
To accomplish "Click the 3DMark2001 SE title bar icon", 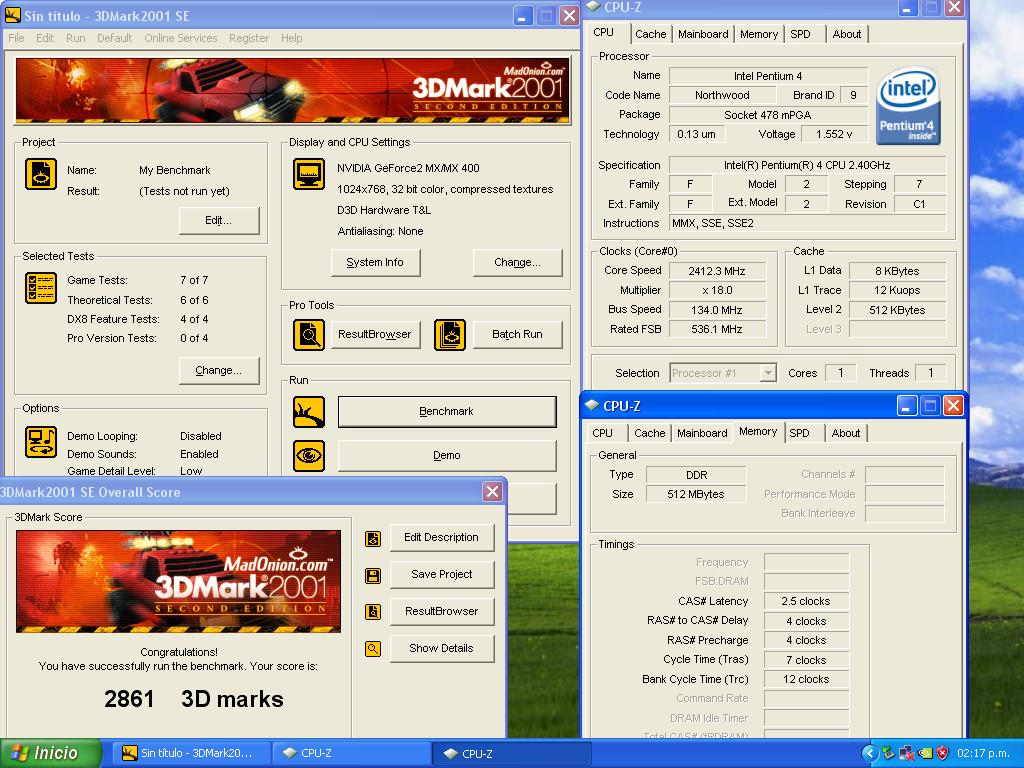I will pyautogui.click(x=12, y=15).
